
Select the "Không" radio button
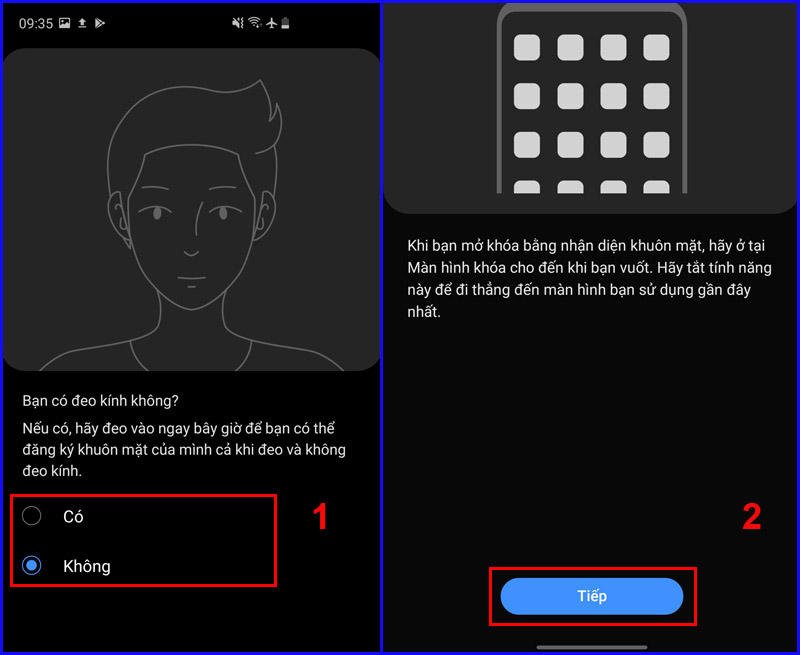click(32, 565)
